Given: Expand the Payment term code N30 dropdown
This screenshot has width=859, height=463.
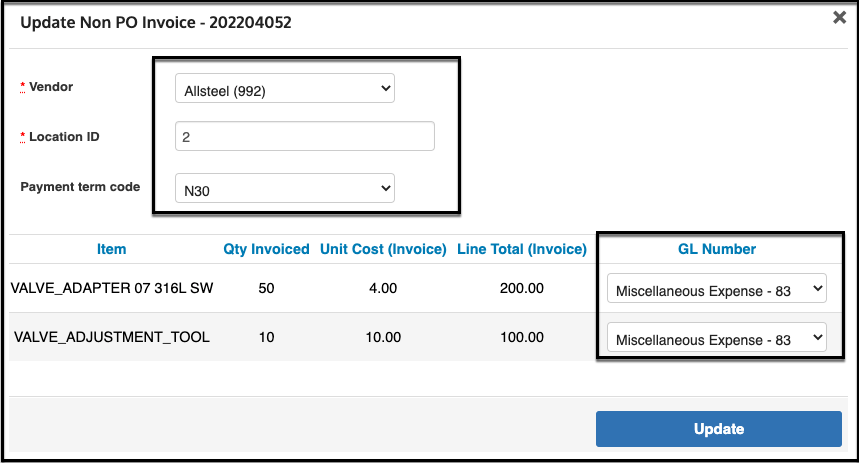Looking at the screenshot, I should pos(285,188).
